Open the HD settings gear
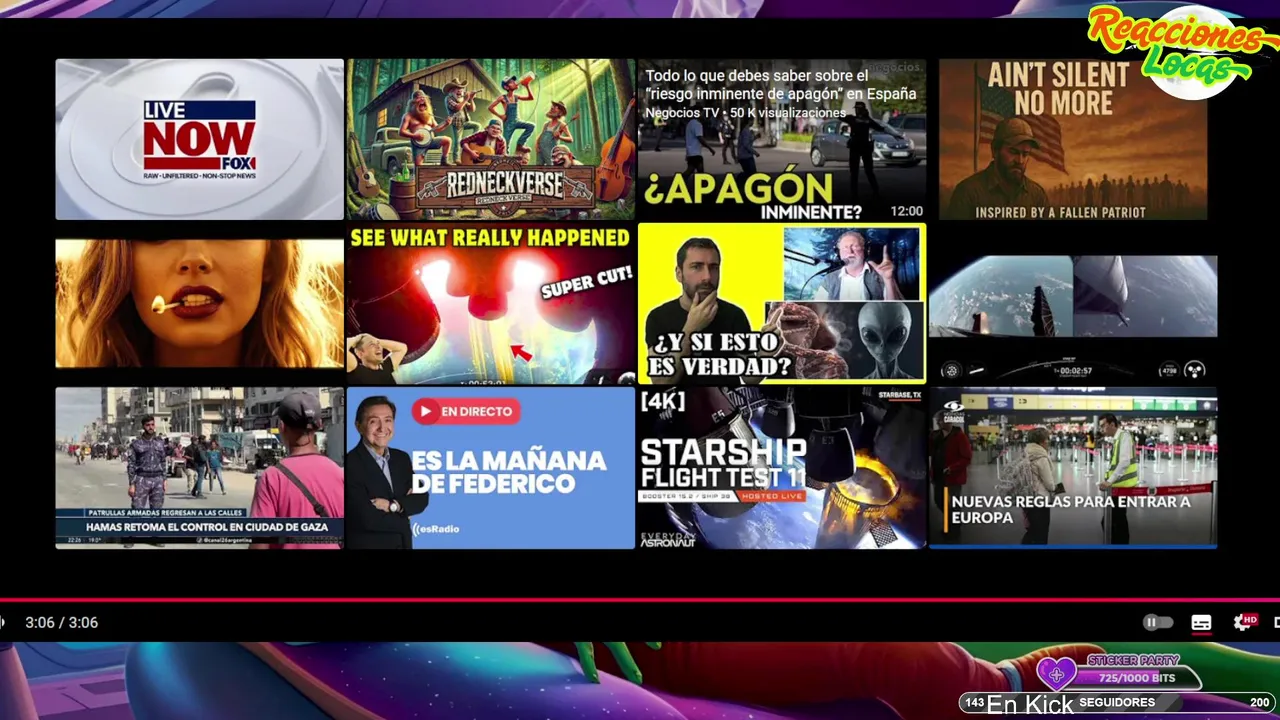The image size is (1280, 720). [x=1244, y=623]
